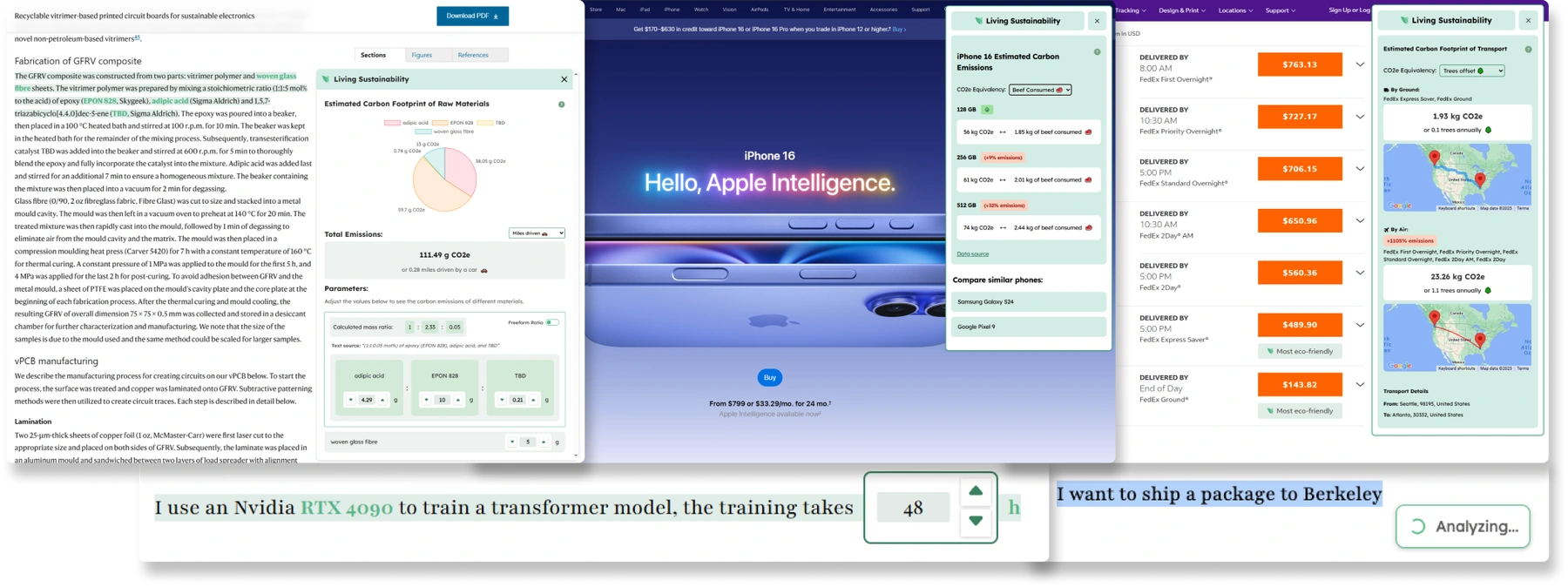
Task: Decrease EPON 828 grams value
Action: (x=426, y=401)
